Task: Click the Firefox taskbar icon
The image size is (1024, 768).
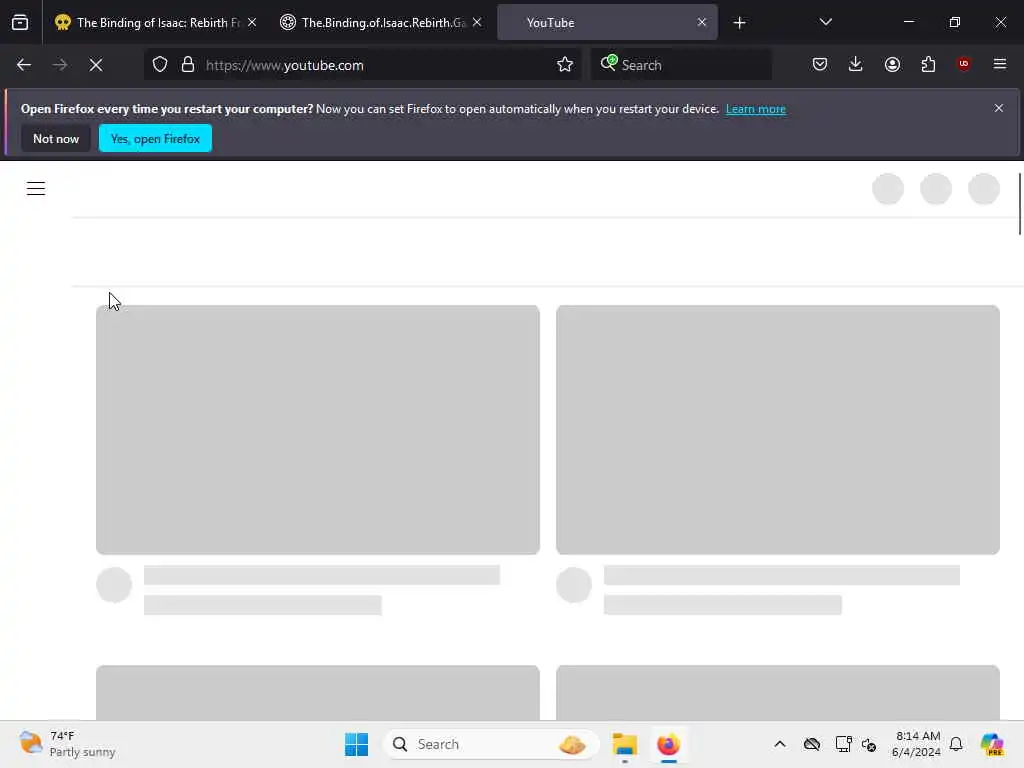Action: (668, 744)
